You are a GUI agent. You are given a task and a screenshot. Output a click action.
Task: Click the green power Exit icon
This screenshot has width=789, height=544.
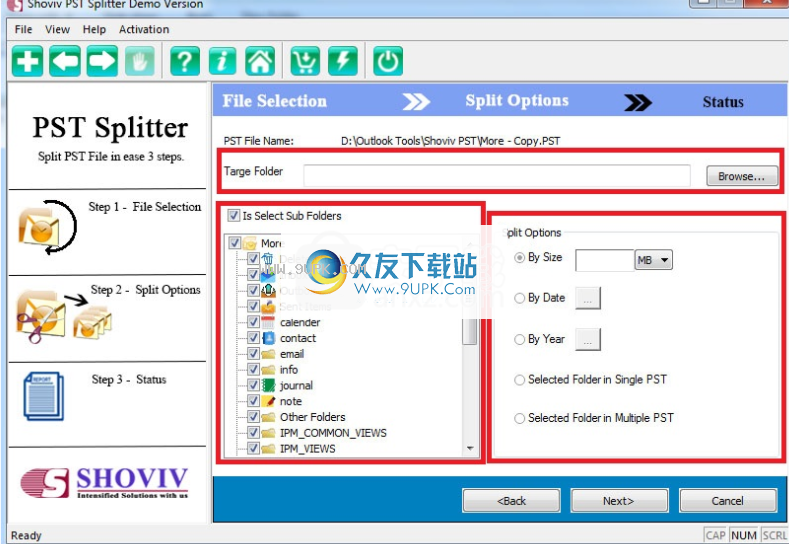click(387, 61)
